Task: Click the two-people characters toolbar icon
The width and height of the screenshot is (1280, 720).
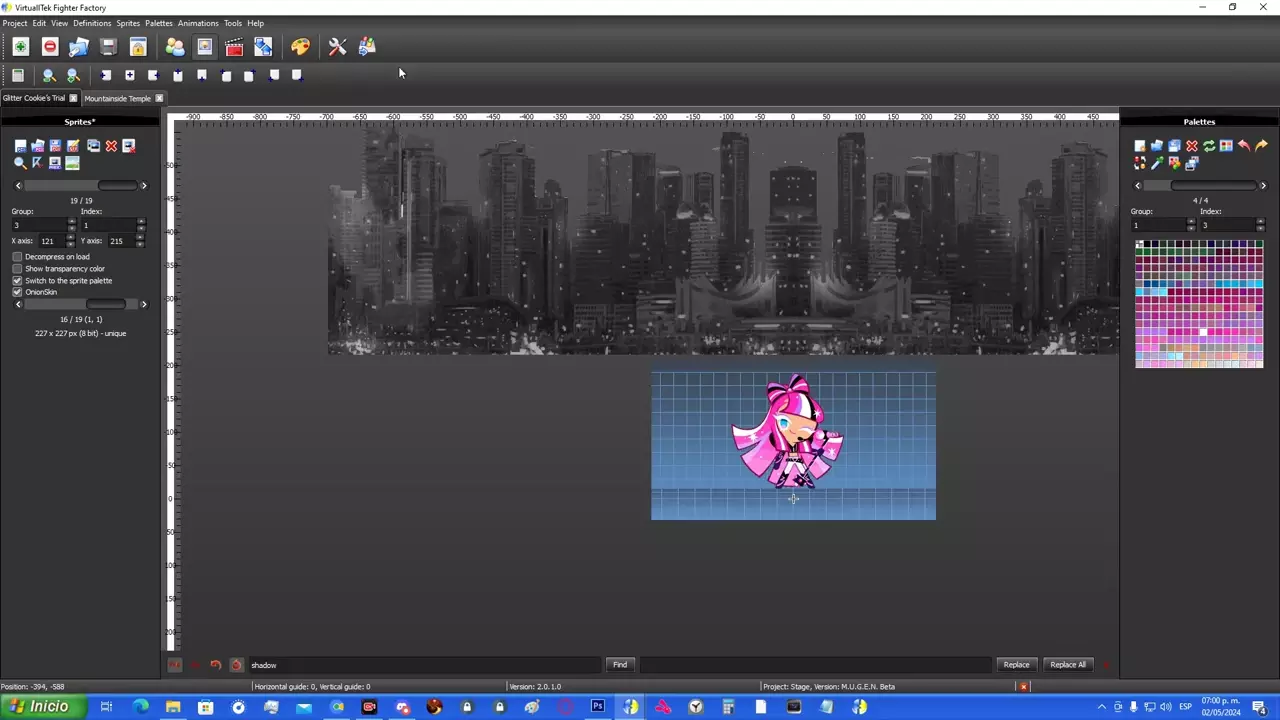Action: pos(175,47)
